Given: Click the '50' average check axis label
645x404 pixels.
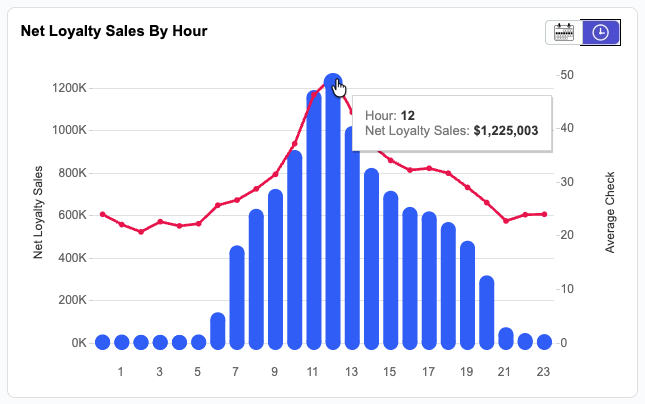Looking at the screenshot, I should click(567, 75).
